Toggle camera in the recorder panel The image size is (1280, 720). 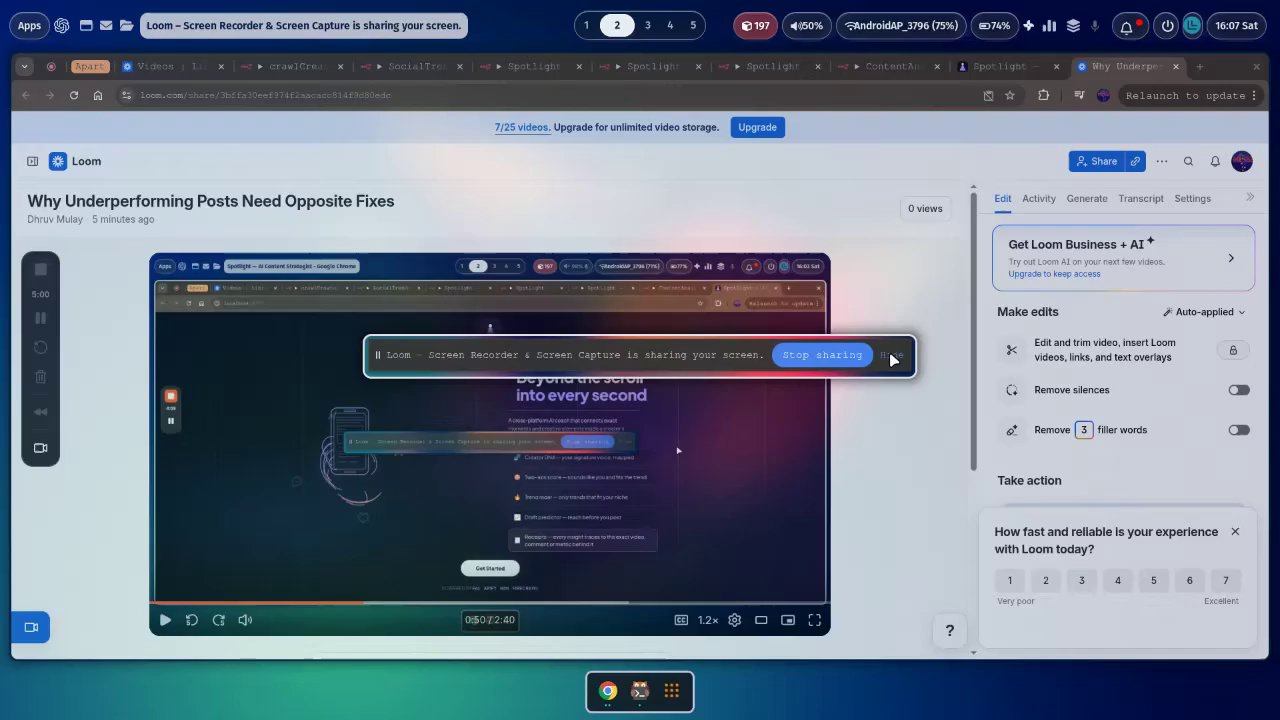pos(40,448)
